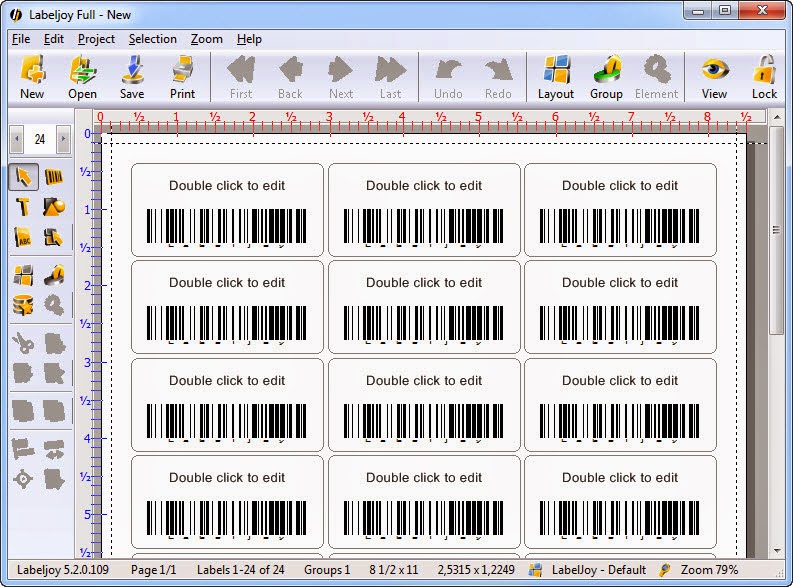Click '2,5315 x 1,2249' dimensions text

tap(476, 570)
